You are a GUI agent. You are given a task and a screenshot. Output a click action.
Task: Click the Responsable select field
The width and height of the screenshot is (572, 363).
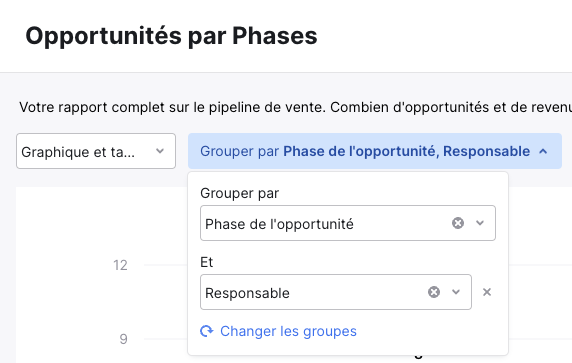pyautogui.click(x=336, y=292)
